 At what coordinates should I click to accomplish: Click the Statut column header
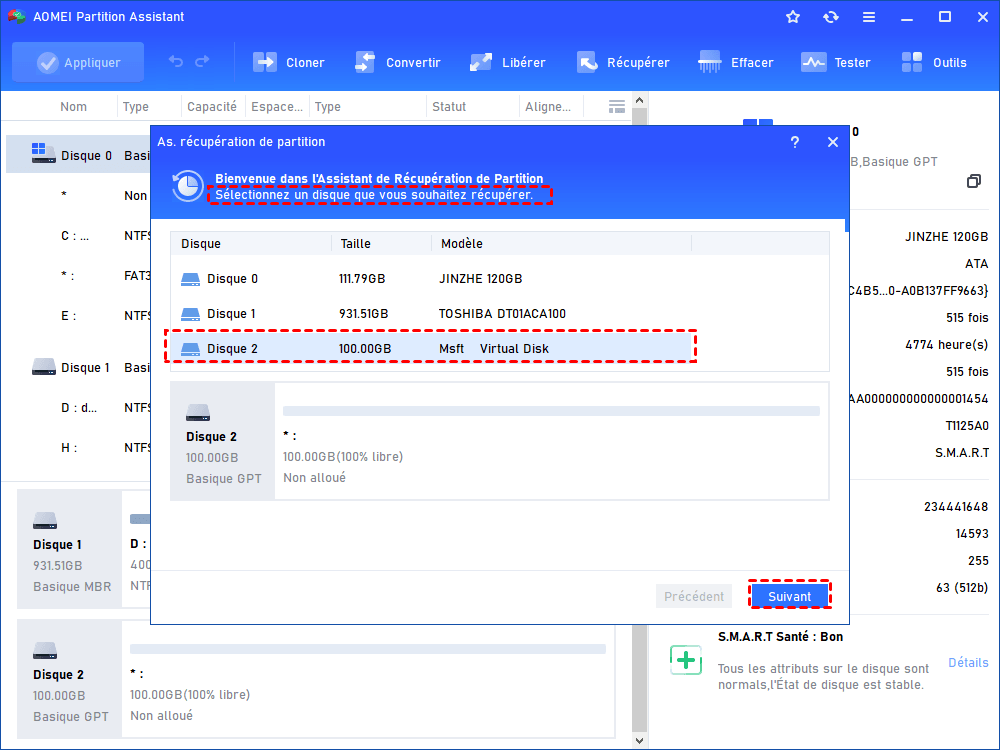click(x=449, y=107)
